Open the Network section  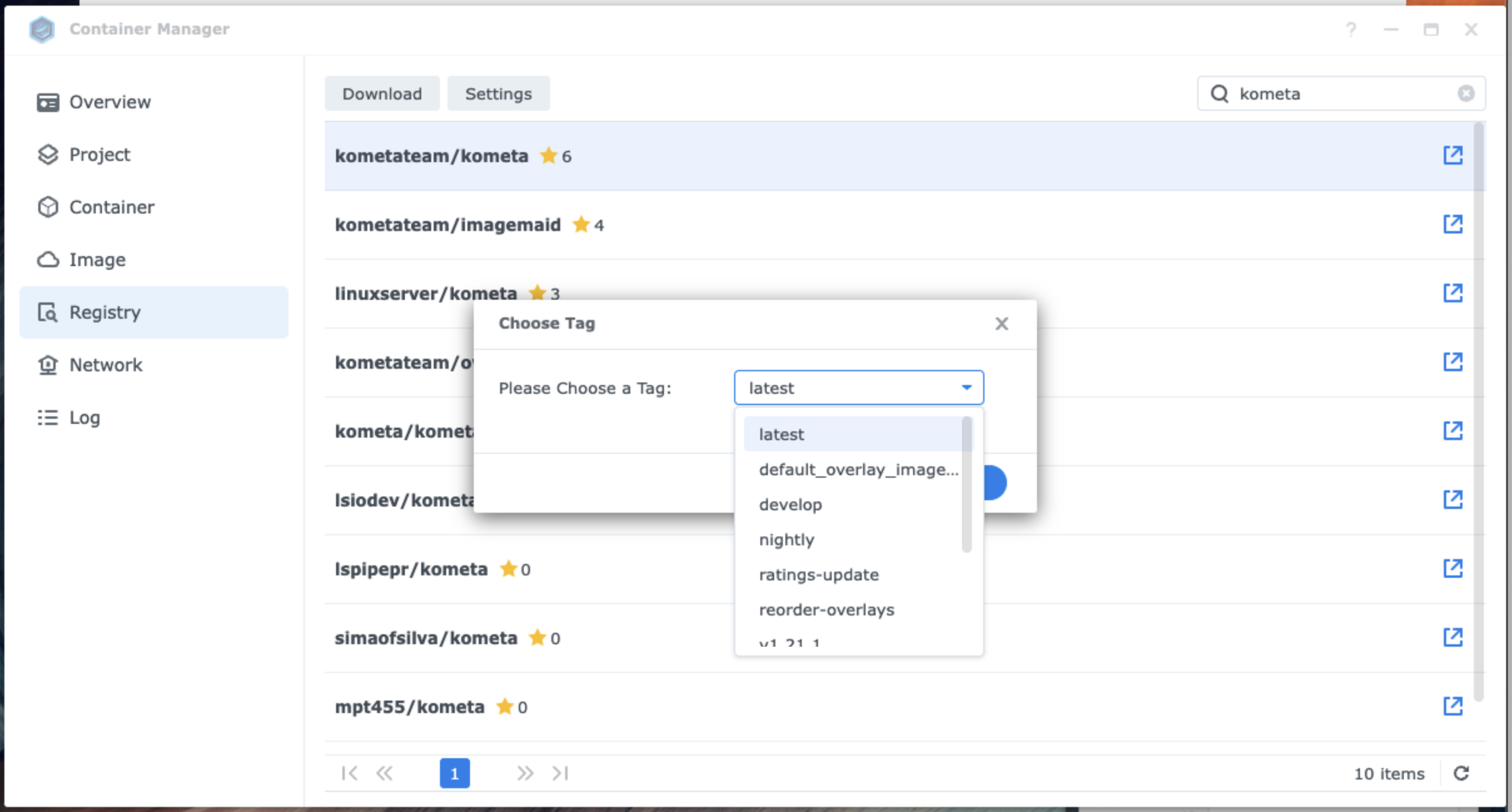[x=154, y=365]
